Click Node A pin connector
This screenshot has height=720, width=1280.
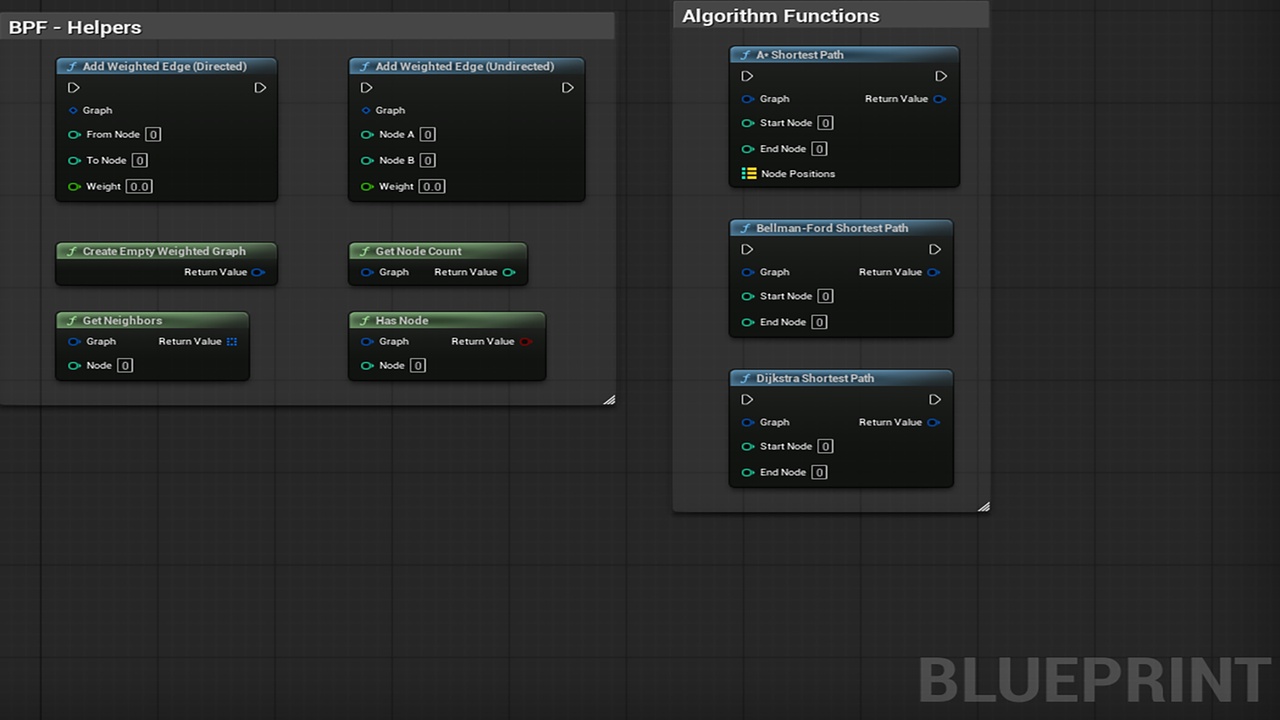(x=367, y=134)
